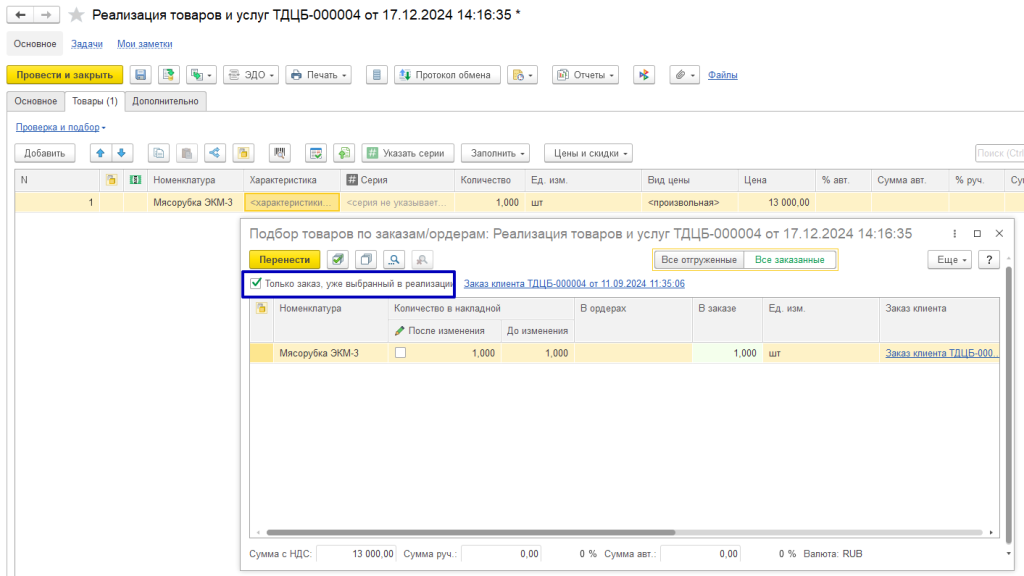This screenshot has height=576, width=1024.
Task: Check the box in Мясорубка ЭКМ-3 dialog row
Action: click(401, 353)
